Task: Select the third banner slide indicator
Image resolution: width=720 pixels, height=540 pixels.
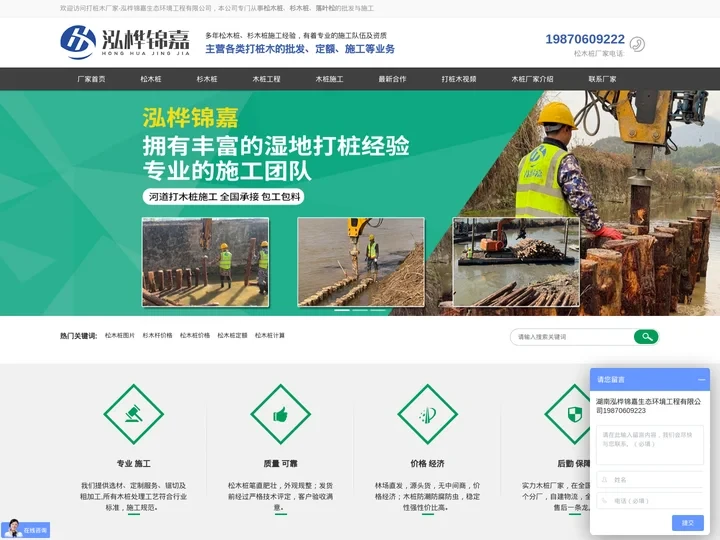Action: coord(378,310)
